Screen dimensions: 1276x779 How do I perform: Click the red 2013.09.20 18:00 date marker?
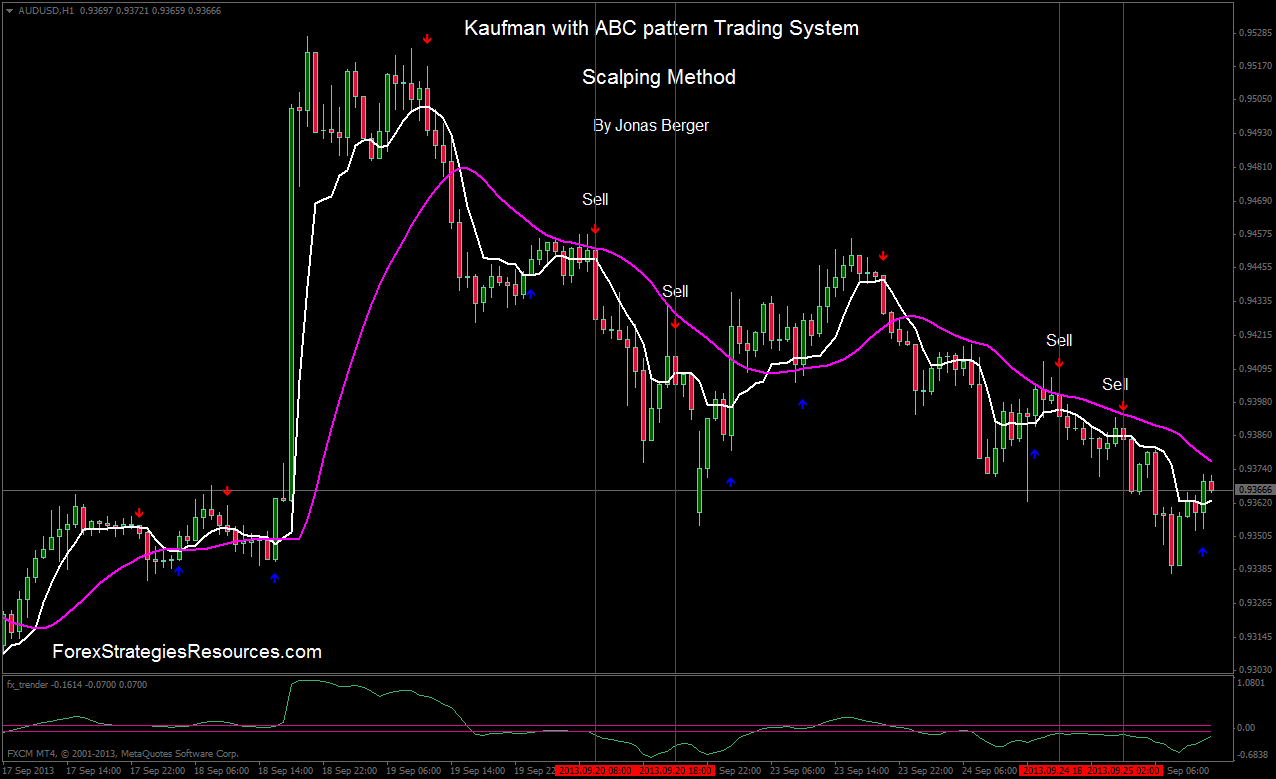677,772
